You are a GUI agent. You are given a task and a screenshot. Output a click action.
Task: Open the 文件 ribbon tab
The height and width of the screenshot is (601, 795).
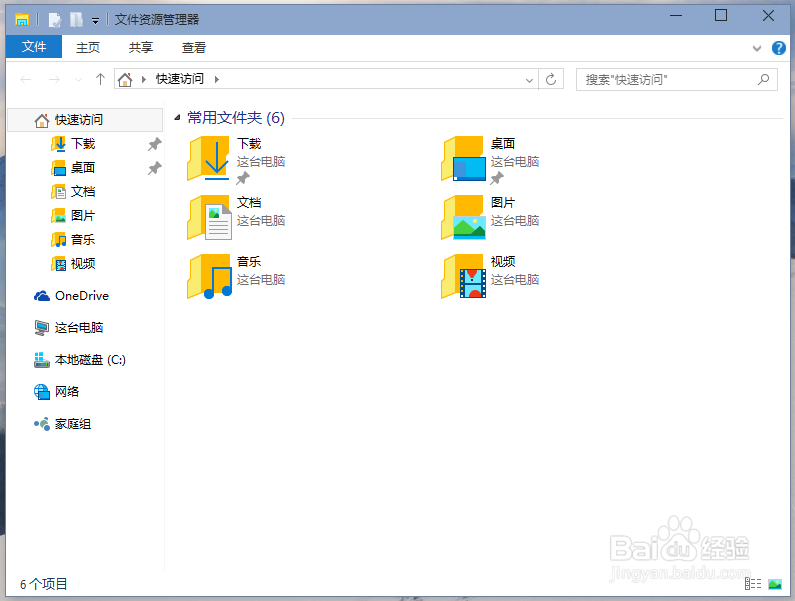point(34,47)
